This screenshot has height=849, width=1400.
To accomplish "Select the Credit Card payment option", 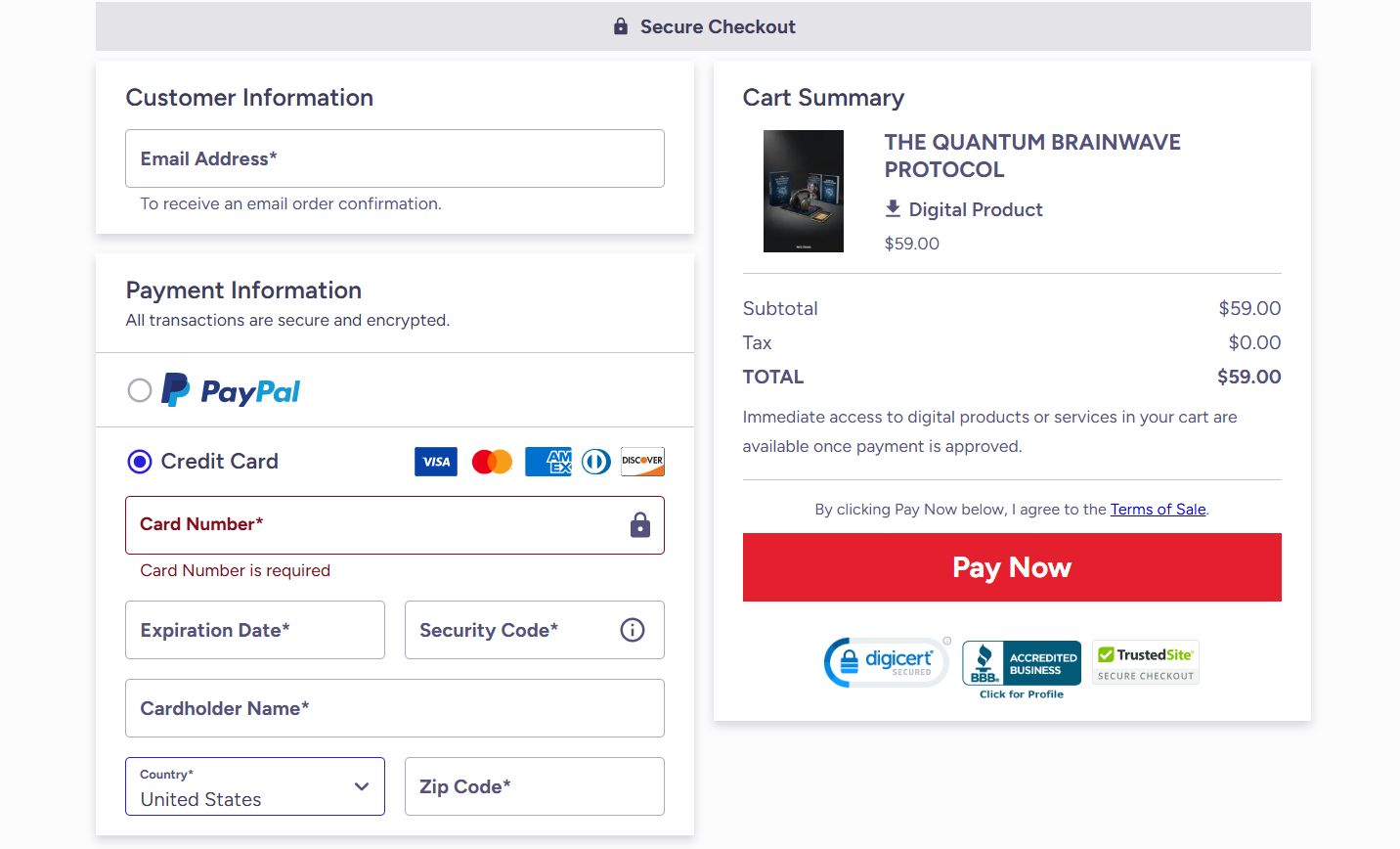I will (x=140, y=461).
